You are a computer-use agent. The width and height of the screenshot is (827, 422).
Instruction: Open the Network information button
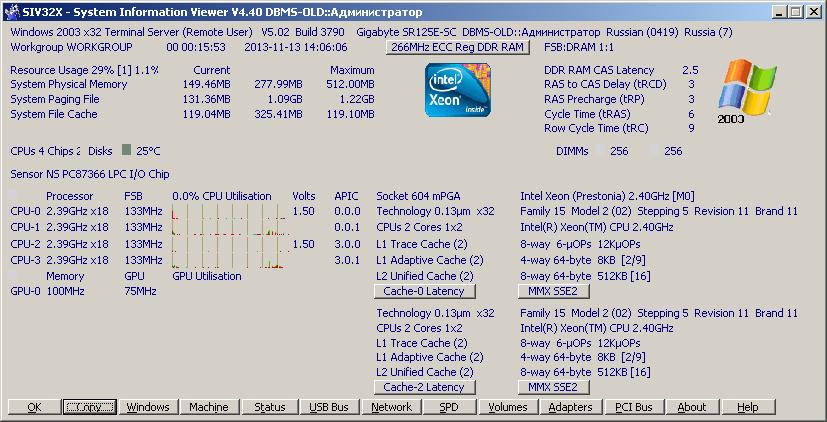(391, 407)
